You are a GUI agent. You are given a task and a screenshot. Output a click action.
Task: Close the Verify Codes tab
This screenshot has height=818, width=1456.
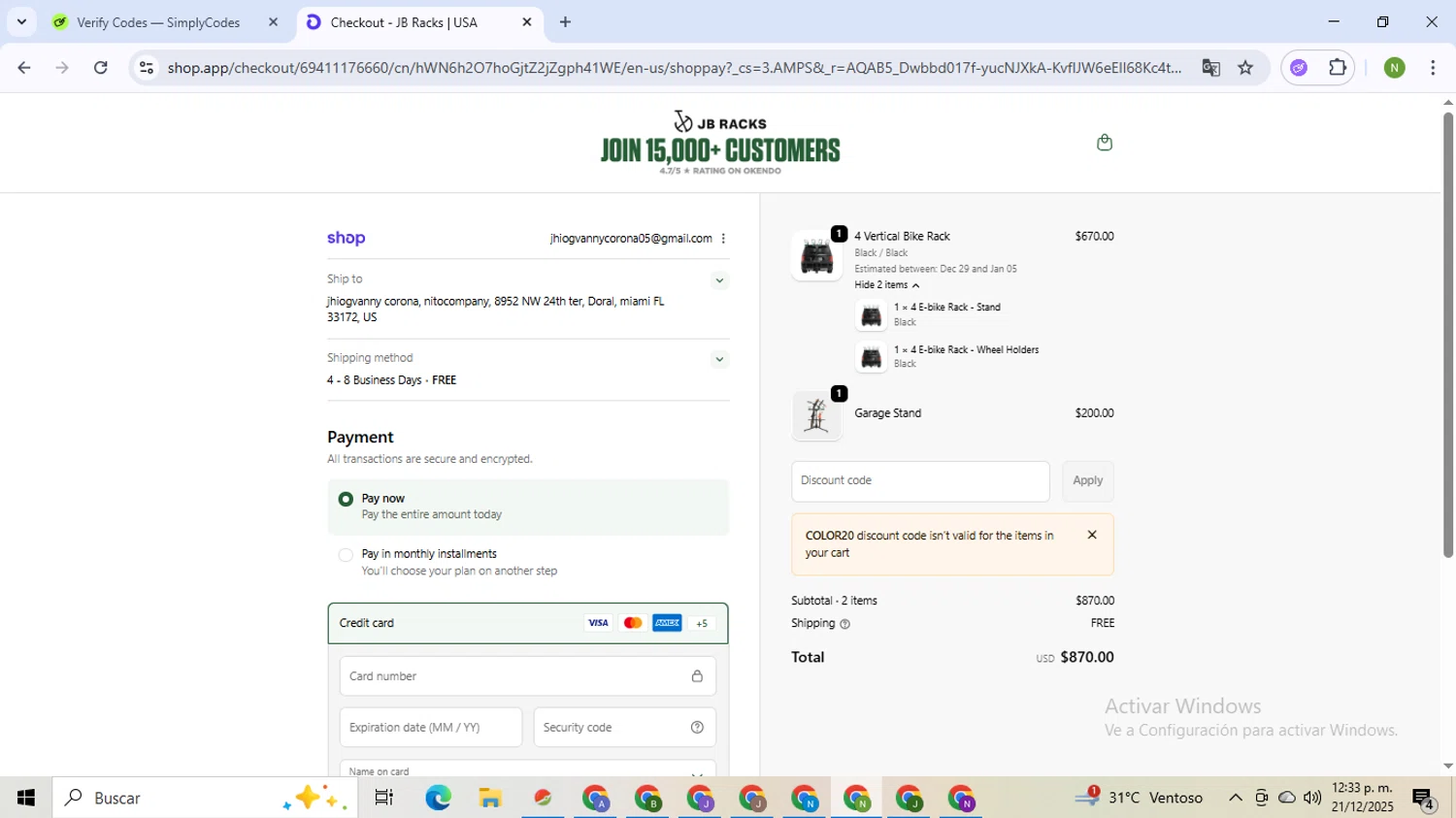(273, 22)
